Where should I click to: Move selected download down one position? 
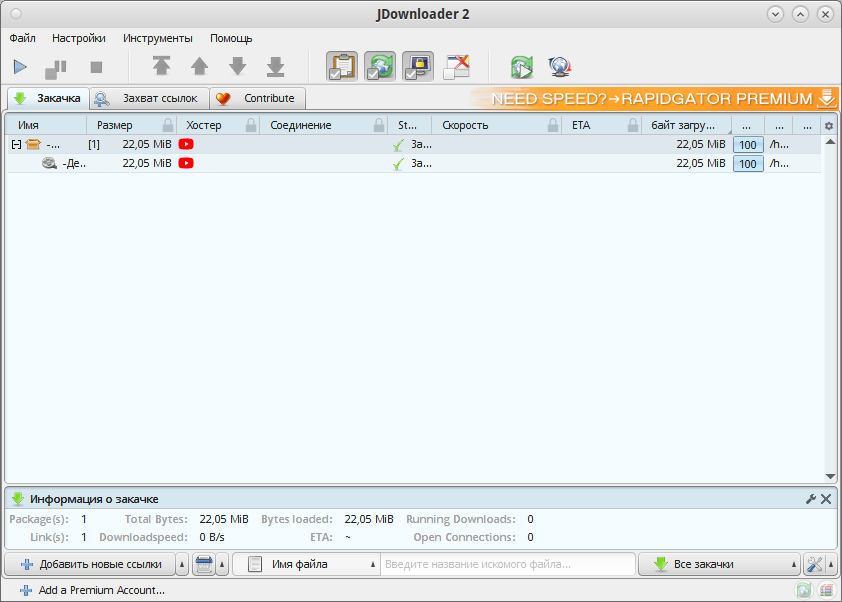tap(237, 67)
